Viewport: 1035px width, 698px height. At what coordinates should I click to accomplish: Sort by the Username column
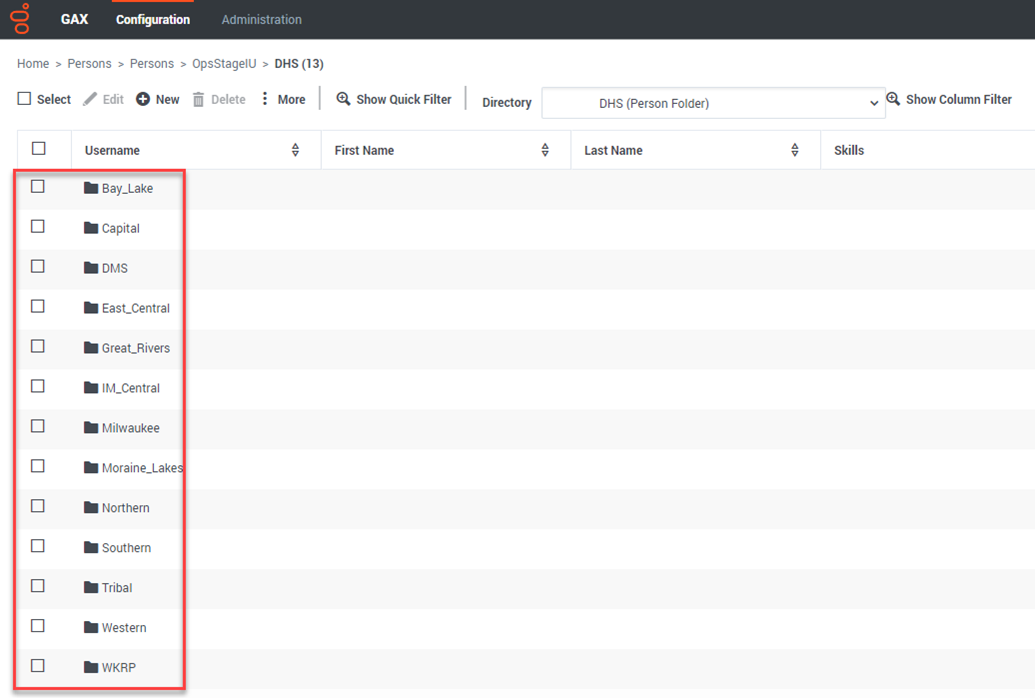pos(295,150)
